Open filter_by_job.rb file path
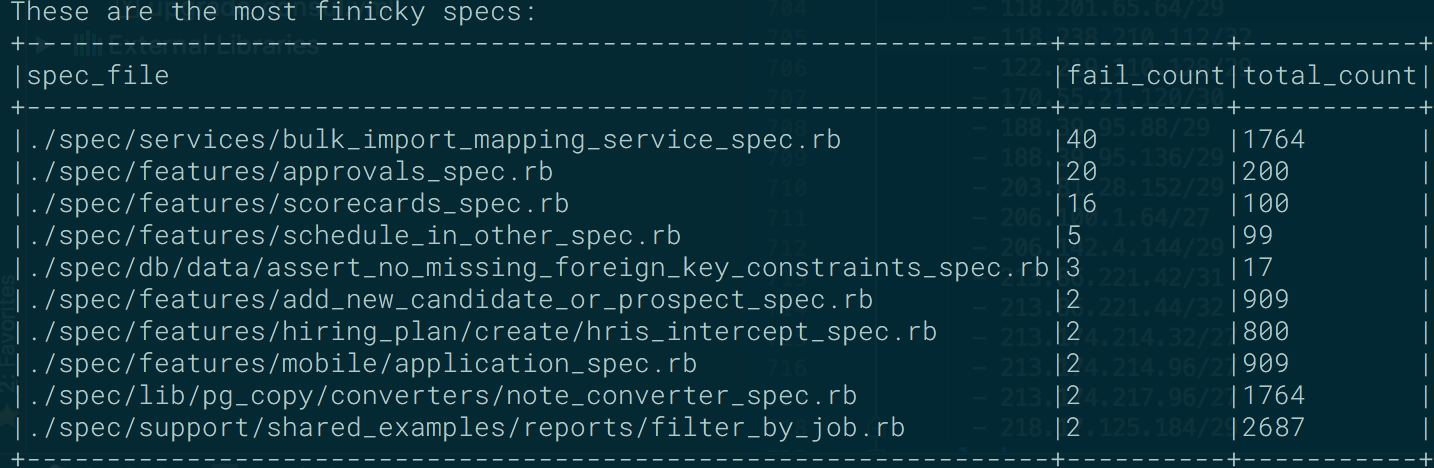This screenshot has width=1434, height=468. [465, 428]
